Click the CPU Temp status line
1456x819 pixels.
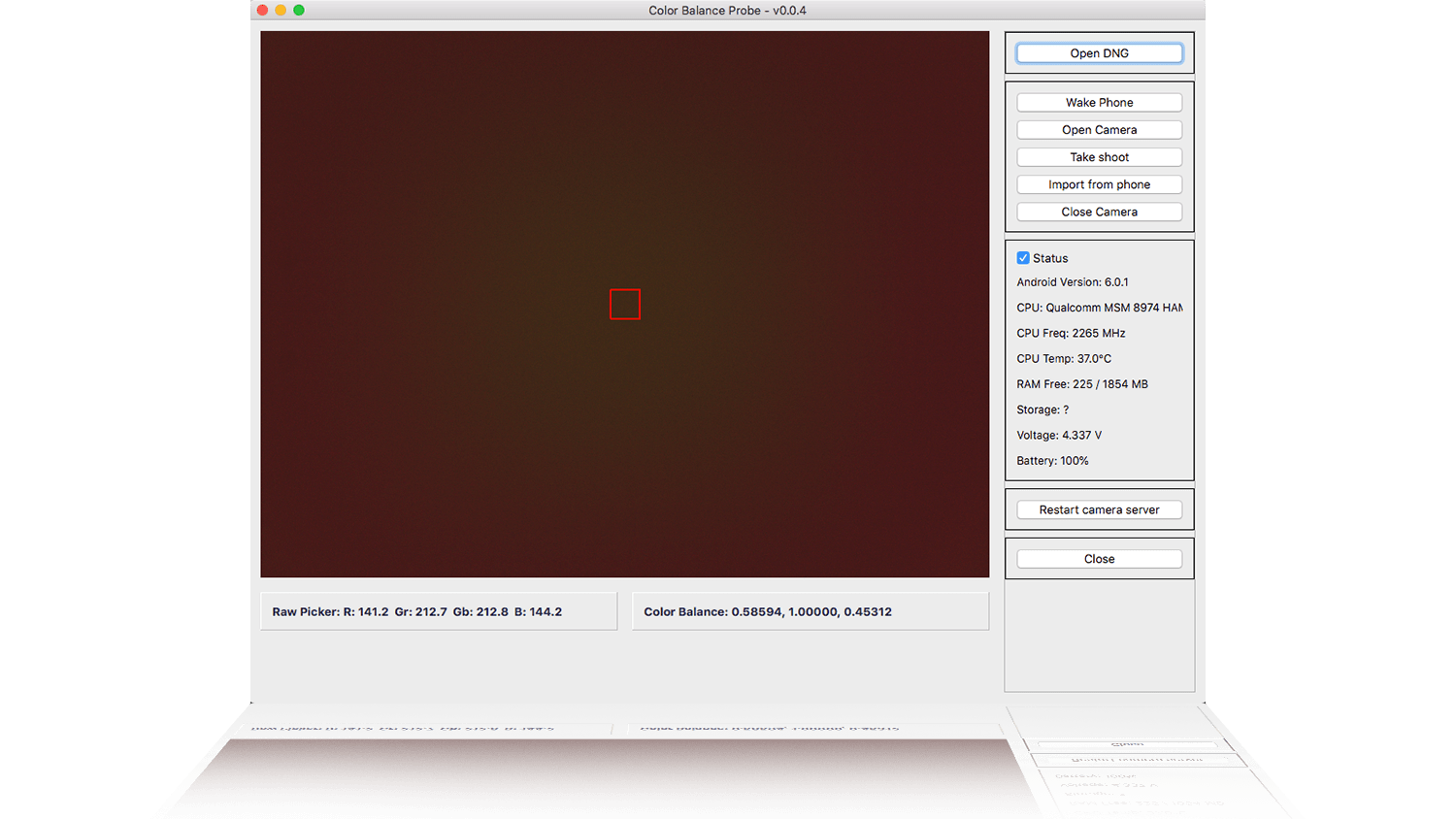click(1064, 359)
